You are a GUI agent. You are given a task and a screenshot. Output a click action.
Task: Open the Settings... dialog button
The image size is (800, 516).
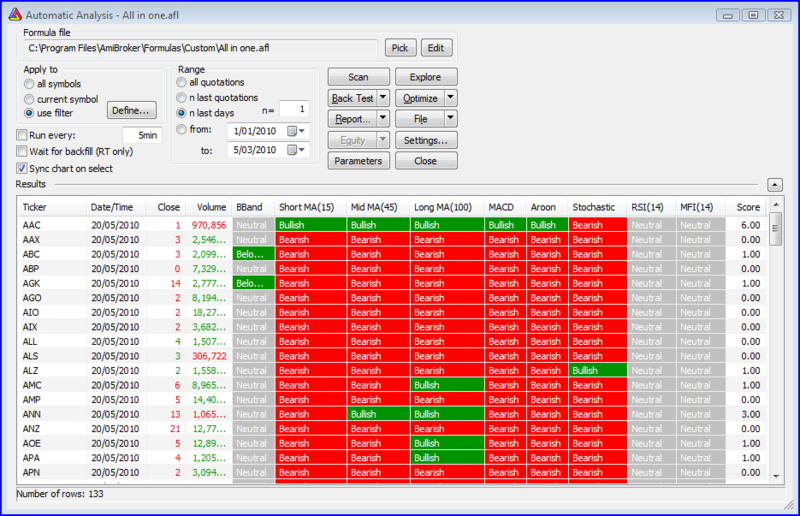(426, 140)
